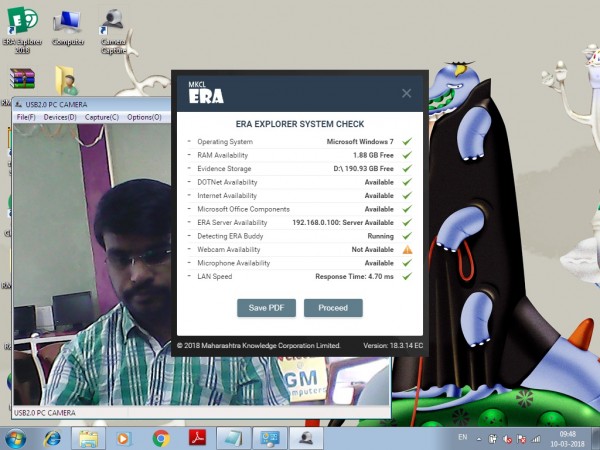This screenshot has width=600, height=450.
Task: Open the Options(O) menu in camera window
Action: (144, 117)
